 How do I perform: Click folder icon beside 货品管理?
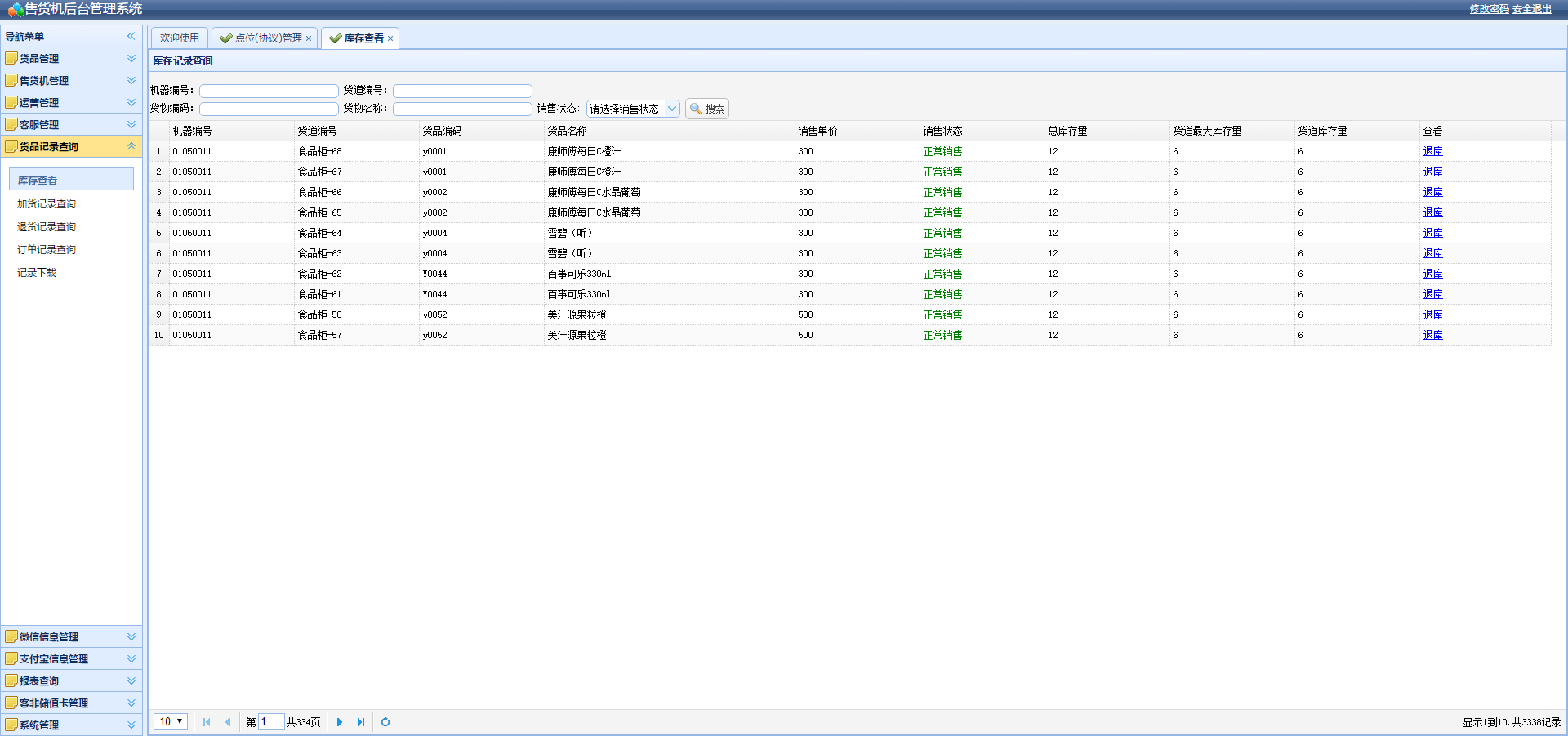(x=11, y=58)
